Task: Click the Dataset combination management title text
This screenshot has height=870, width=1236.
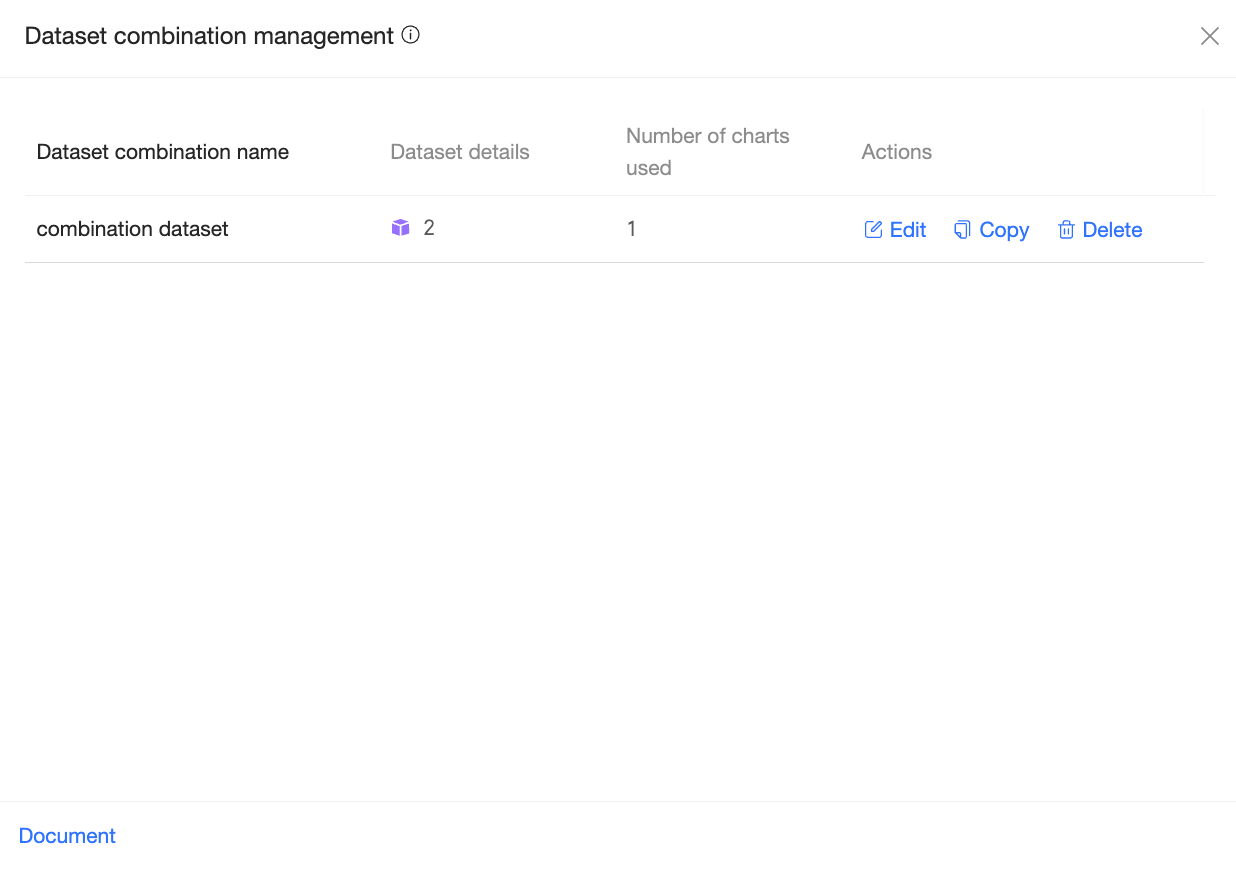Action: (209, 36)
